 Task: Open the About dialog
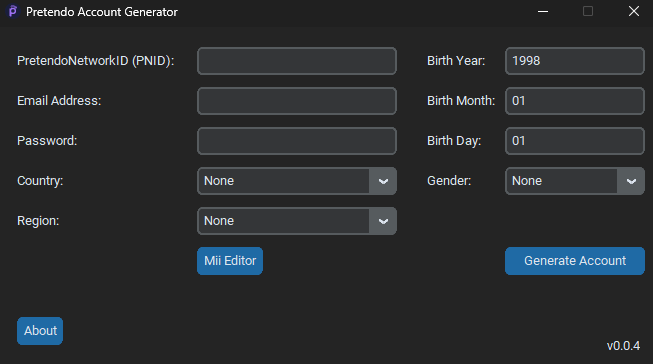tap(40, 331)
